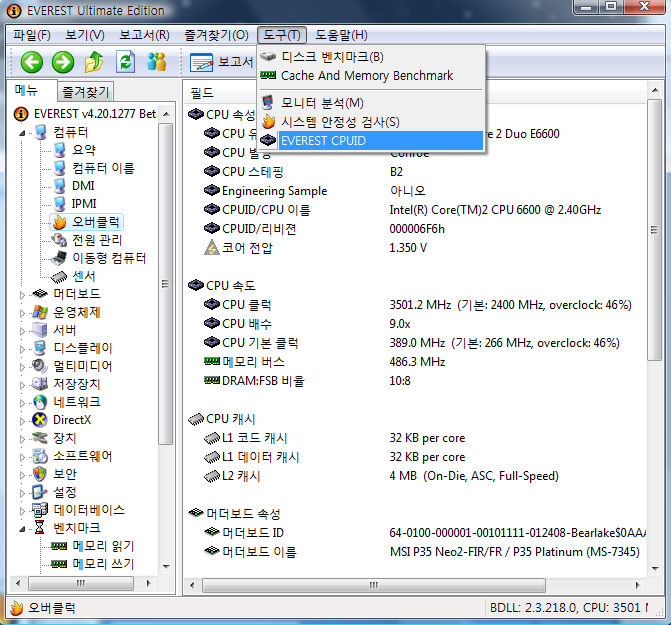671x625 pixels.
Task: Click the Refresh toolbar icon
Action: (x=125, y=62)
